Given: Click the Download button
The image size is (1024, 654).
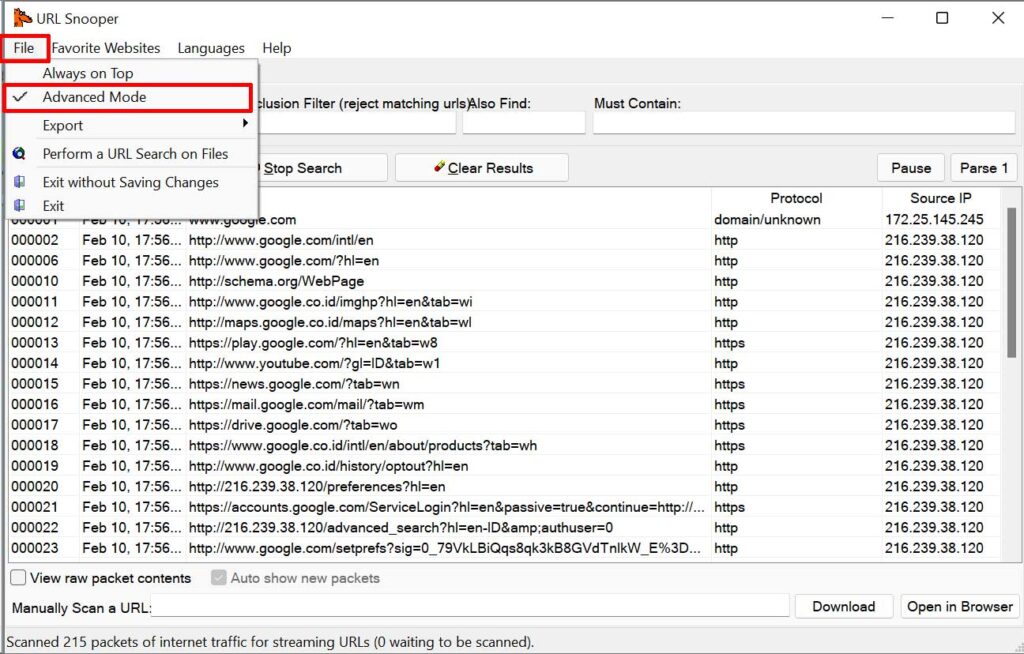Looking at the screenshot, I should [844, 606].
